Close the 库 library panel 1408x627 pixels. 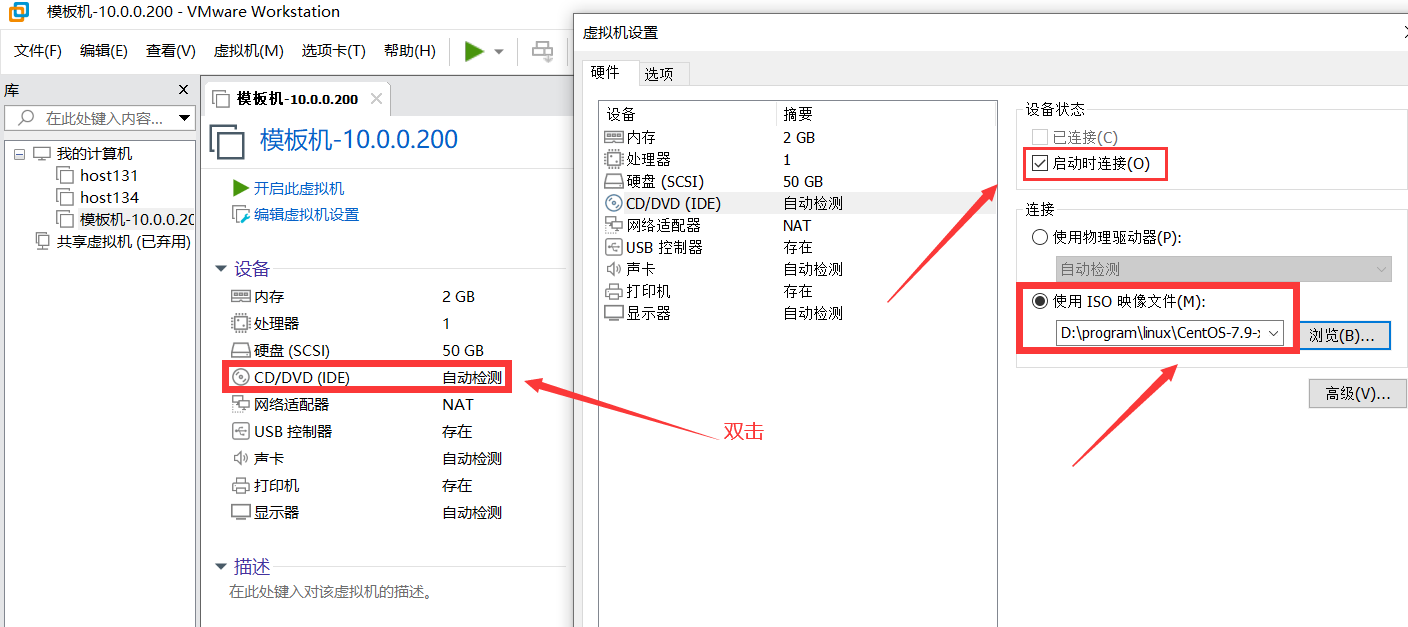(183, 89)
